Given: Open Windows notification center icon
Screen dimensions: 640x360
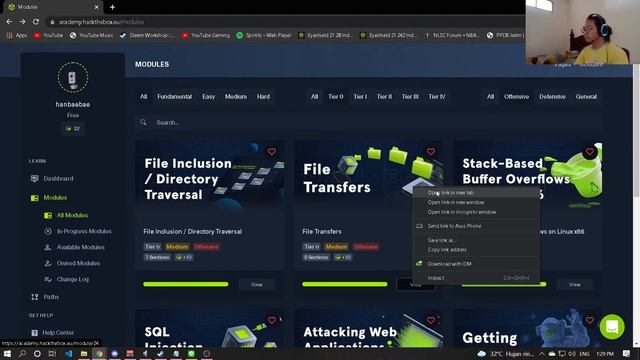Looking at the screenshot, I should [627, 353].
